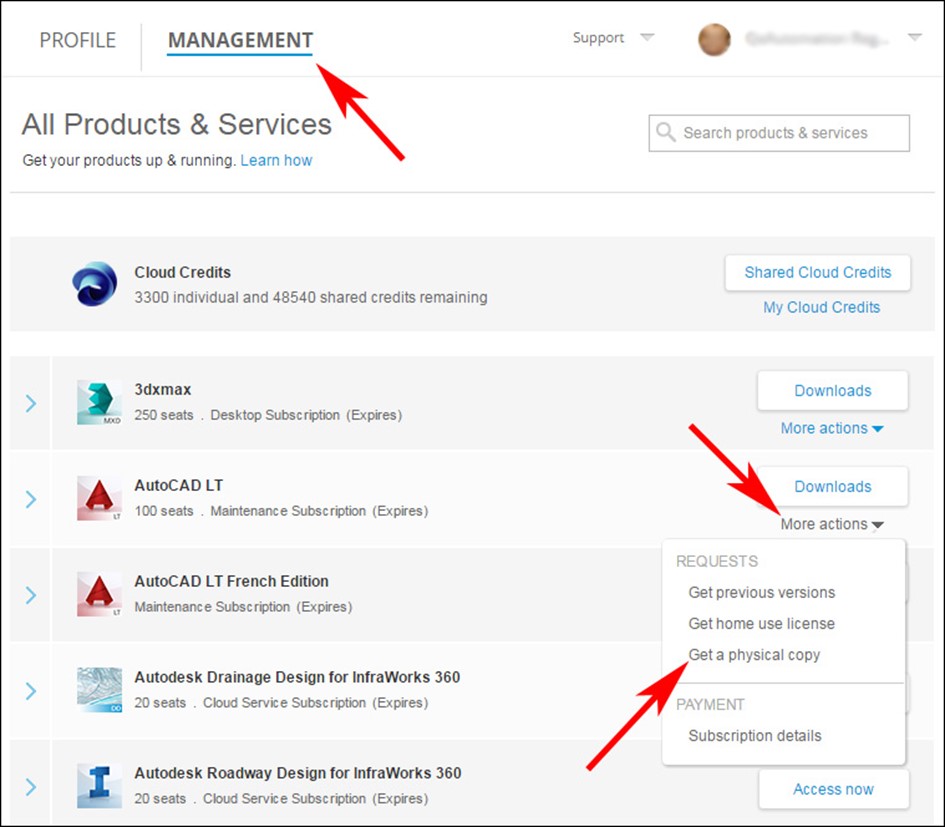This screenshot has height=827, width=945.
Task: Click the 3dxmax product icon
Action: coord(99,403)
